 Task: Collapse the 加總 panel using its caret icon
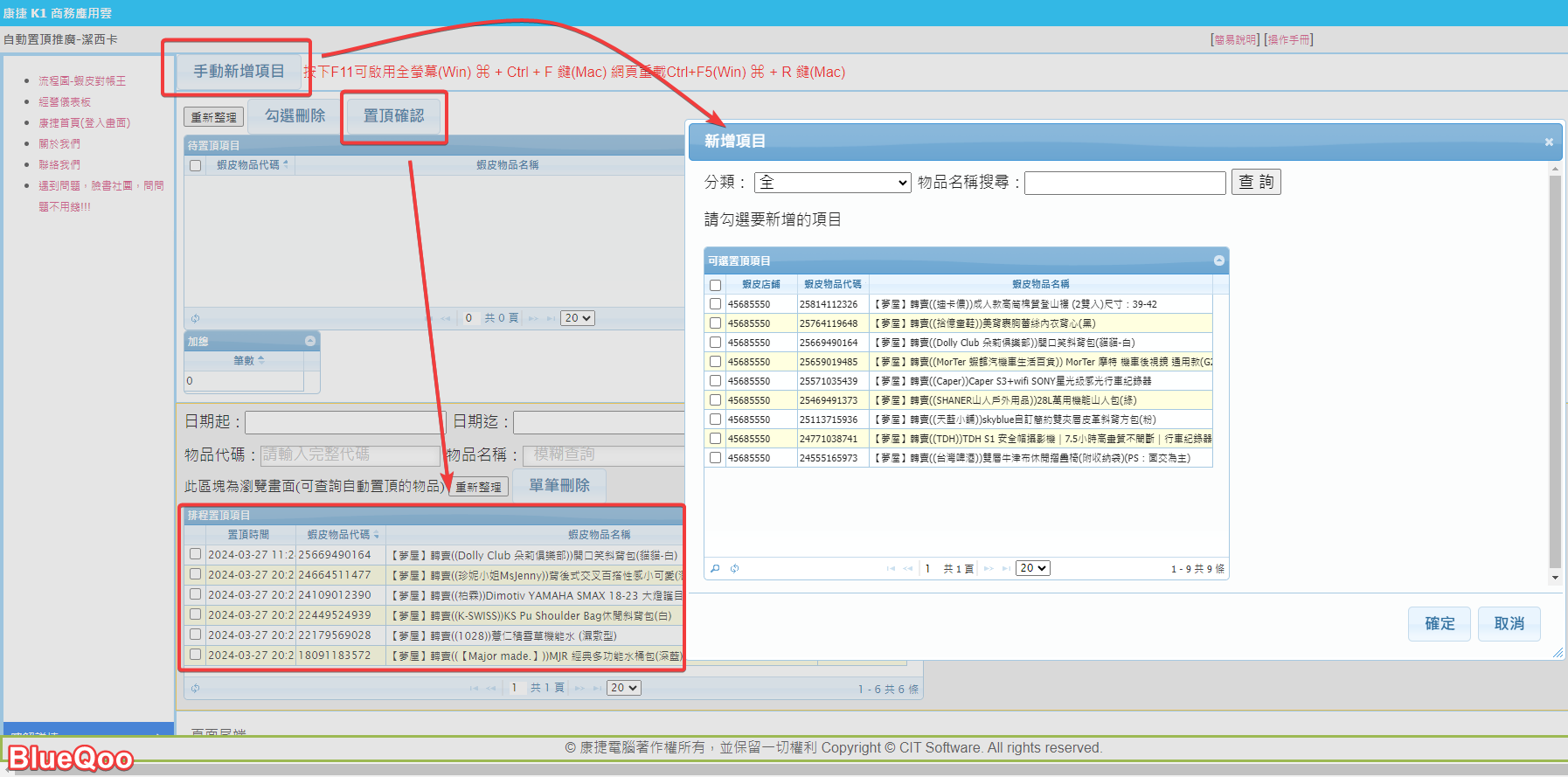[310, 341]
